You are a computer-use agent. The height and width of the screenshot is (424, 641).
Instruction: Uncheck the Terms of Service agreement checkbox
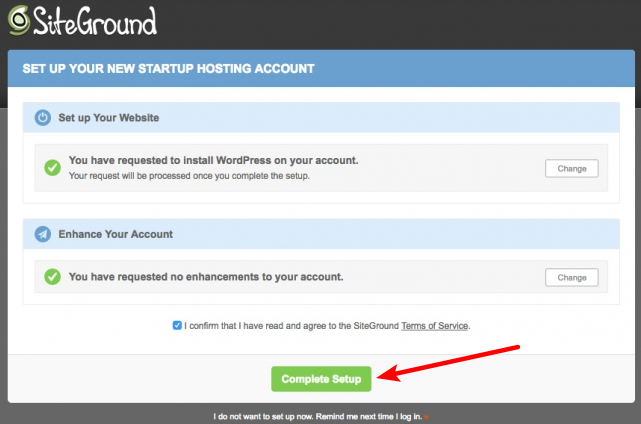coord(177,325)
